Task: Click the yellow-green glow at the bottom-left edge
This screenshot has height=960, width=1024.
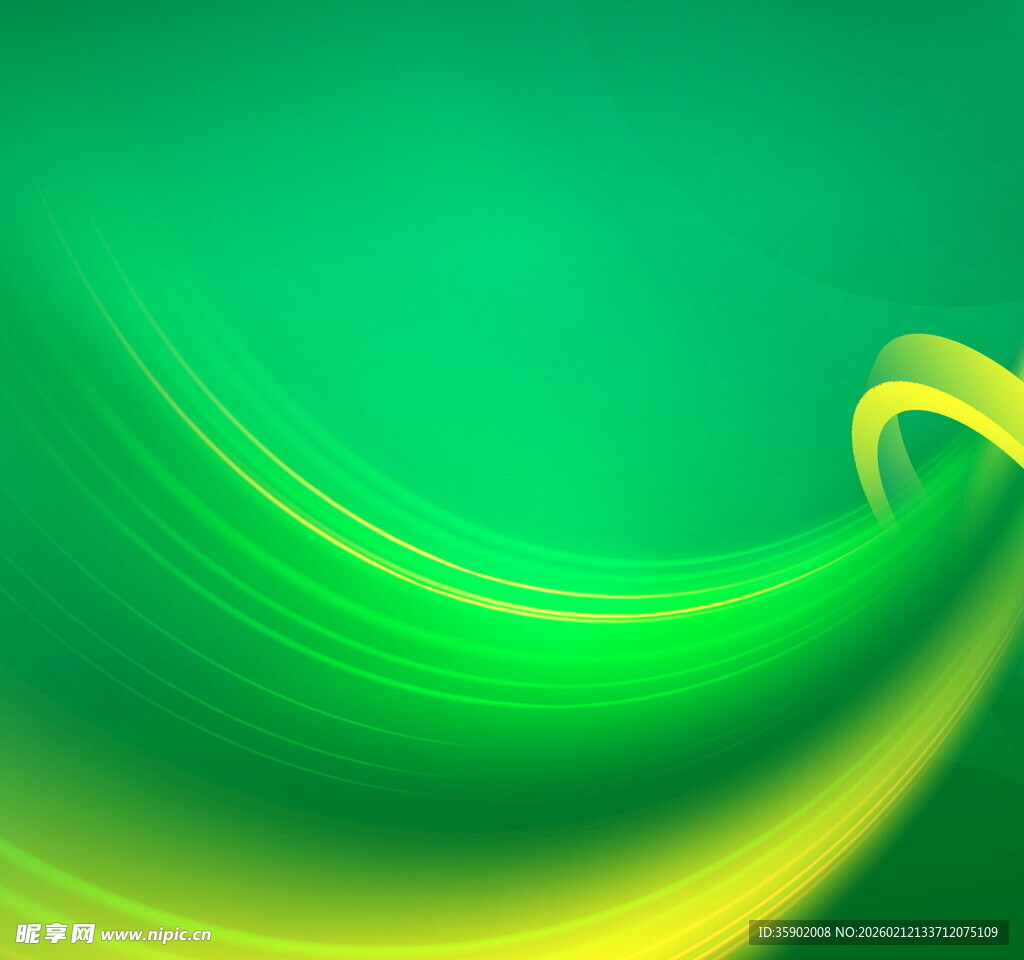Action: point(30,860)
